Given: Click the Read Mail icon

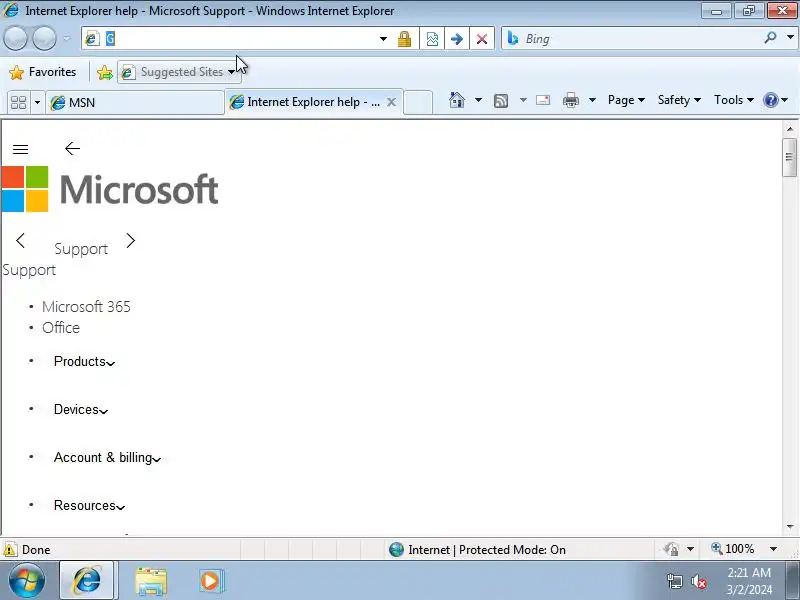Looking at the screenshot, I should click(543, 100).
